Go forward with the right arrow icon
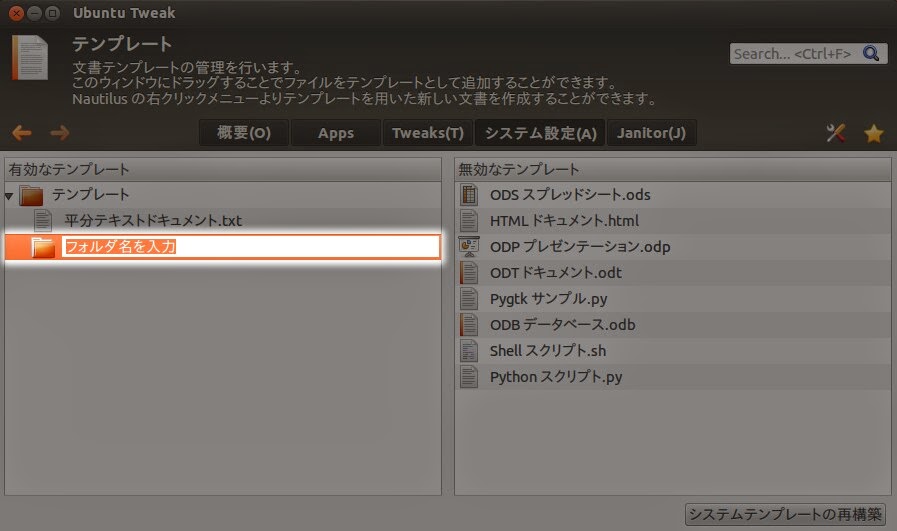This screenshot has width=897, height=531. pos(59,133)
